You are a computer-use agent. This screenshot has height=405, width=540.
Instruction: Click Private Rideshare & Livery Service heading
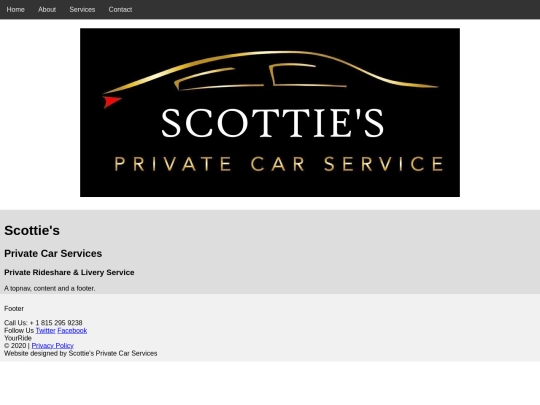pyautogui.click(x=69, y=272)
